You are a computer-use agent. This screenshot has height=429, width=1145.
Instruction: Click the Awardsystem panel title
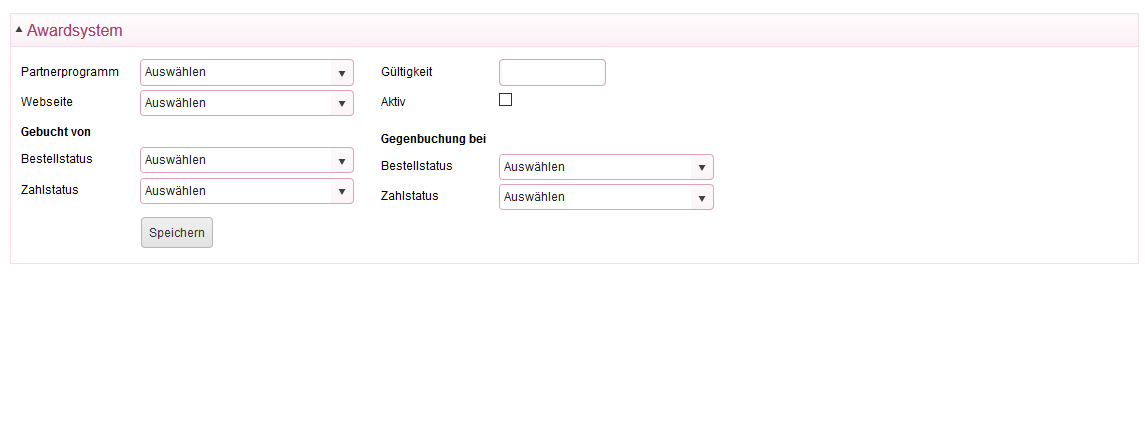74,31
